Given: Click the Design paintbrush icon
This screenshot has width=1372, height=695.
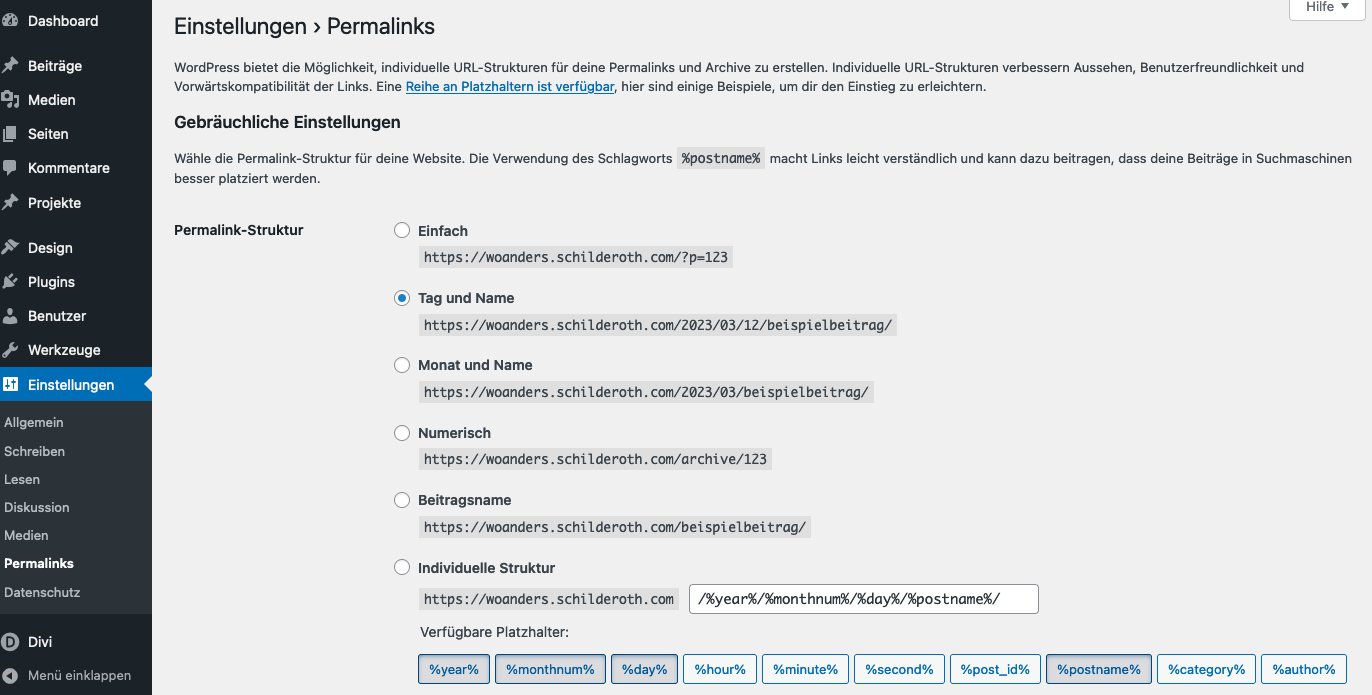Looking at the screenshot, I should click(x=10, y=248).
